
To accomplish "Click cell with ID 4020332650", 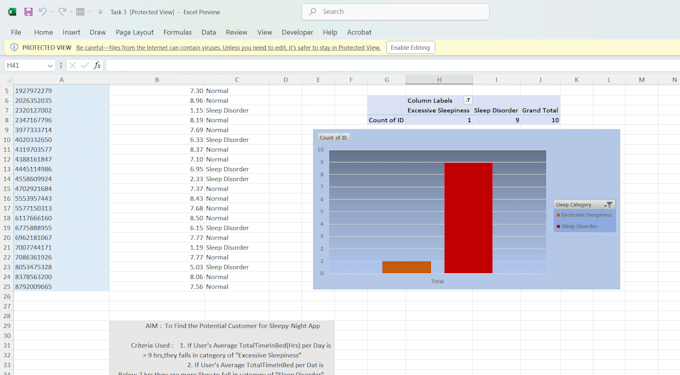I will click(61, 140).
